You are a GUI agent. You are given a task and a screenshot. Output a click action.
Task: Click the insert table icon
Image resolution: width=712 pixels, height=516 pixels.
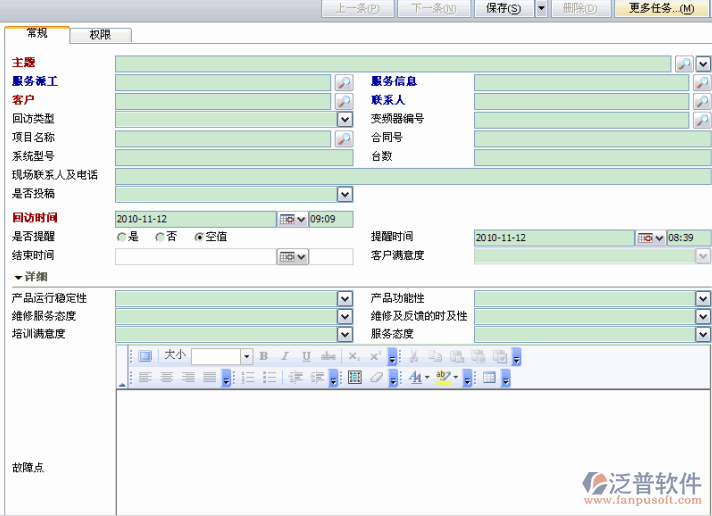coord(354,378)
